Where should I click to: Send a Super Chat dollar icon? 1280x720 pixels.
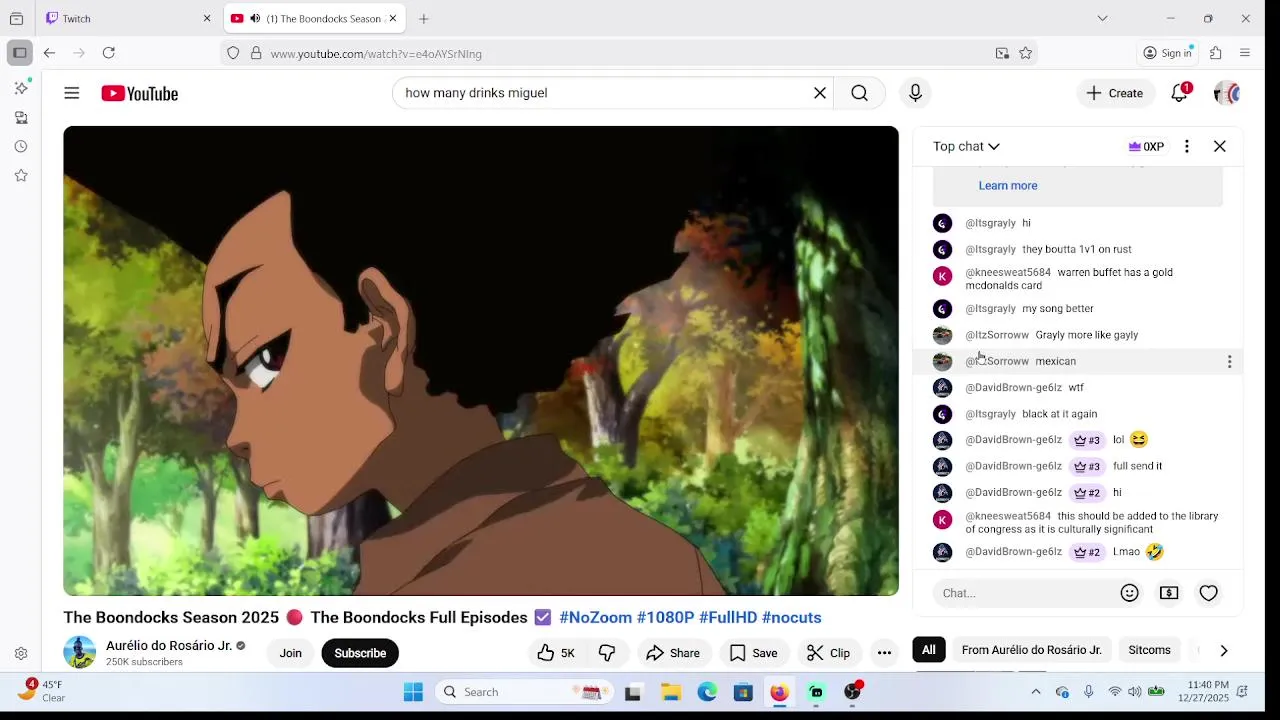click(x=1169, y=593)
